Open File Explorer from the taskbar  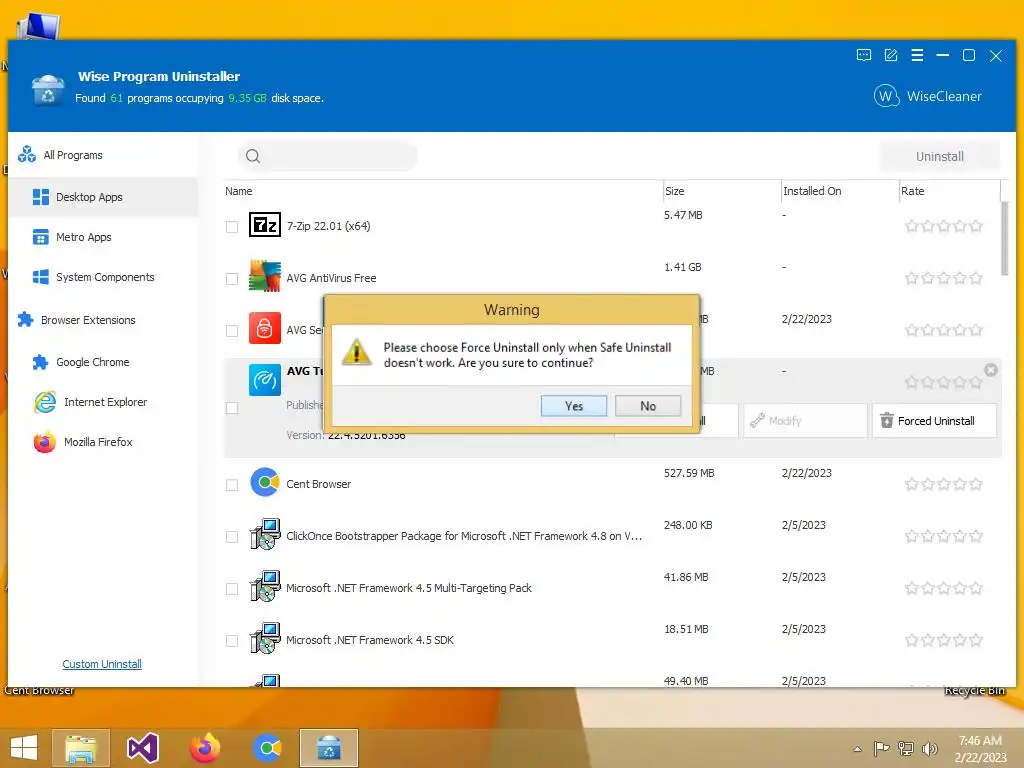pyautogui.click(x=80, y=748)
